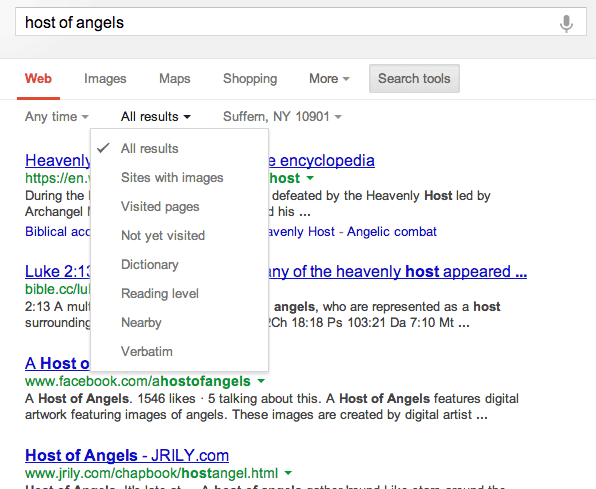The height and width of the screenshot is (489, 596).
Task: Toggle the Search tools button
Action: pos(414,78)
